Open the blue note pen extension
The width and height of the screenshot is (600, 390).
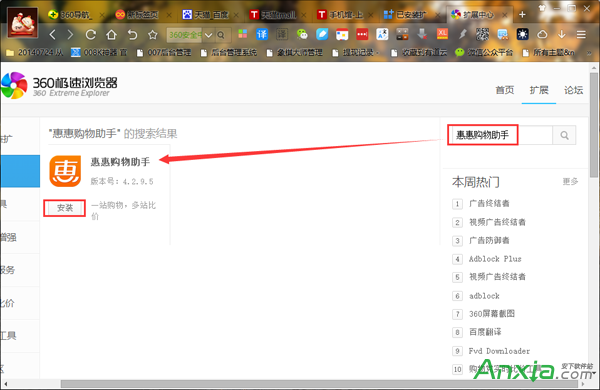coord(322,34)
